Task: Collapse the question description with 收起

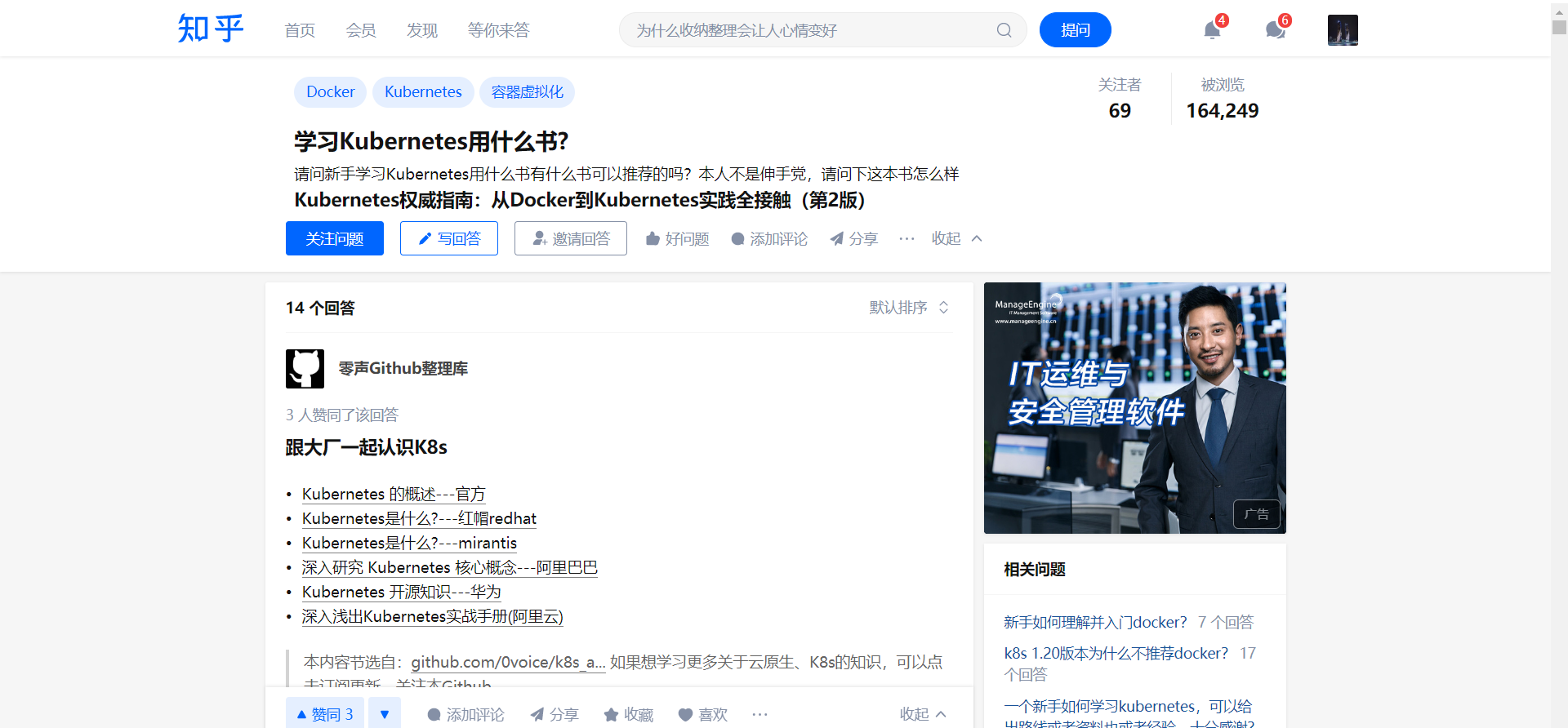Action: [956, 238]
